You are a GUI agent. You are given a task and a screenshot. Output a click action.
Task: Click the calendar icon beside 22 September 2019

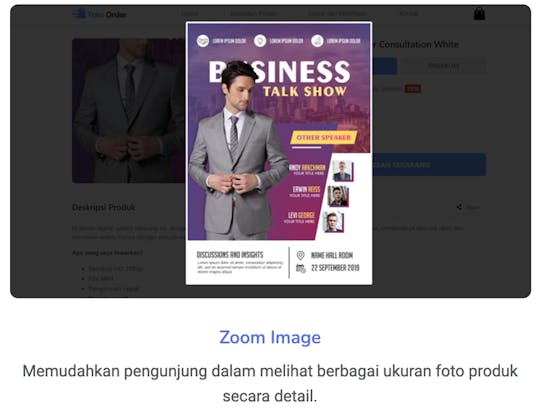pyautogui.click(x=301, y=268)
